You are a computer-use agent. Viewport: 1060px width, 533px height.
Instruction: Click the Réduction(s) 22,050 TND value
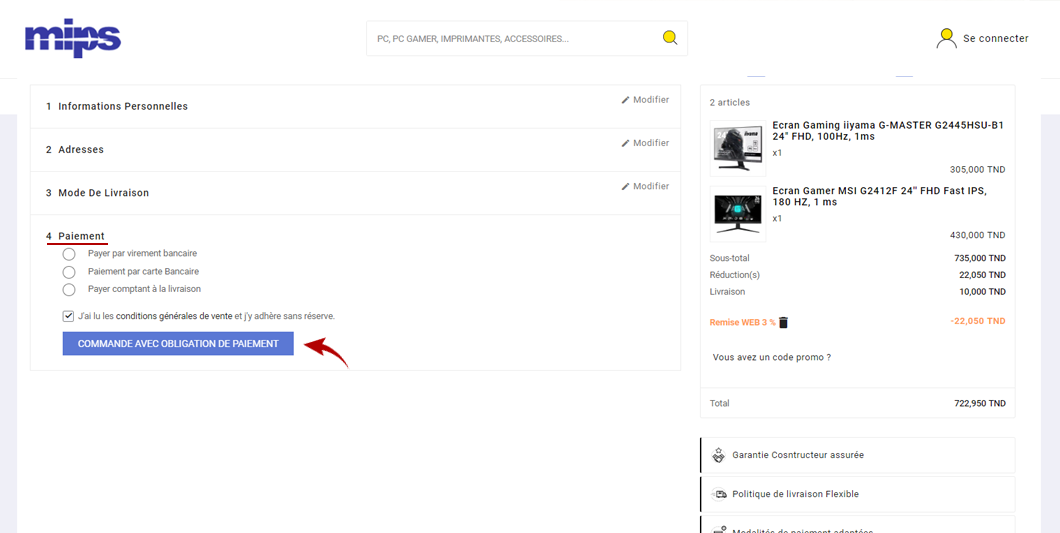click(982, 275)
